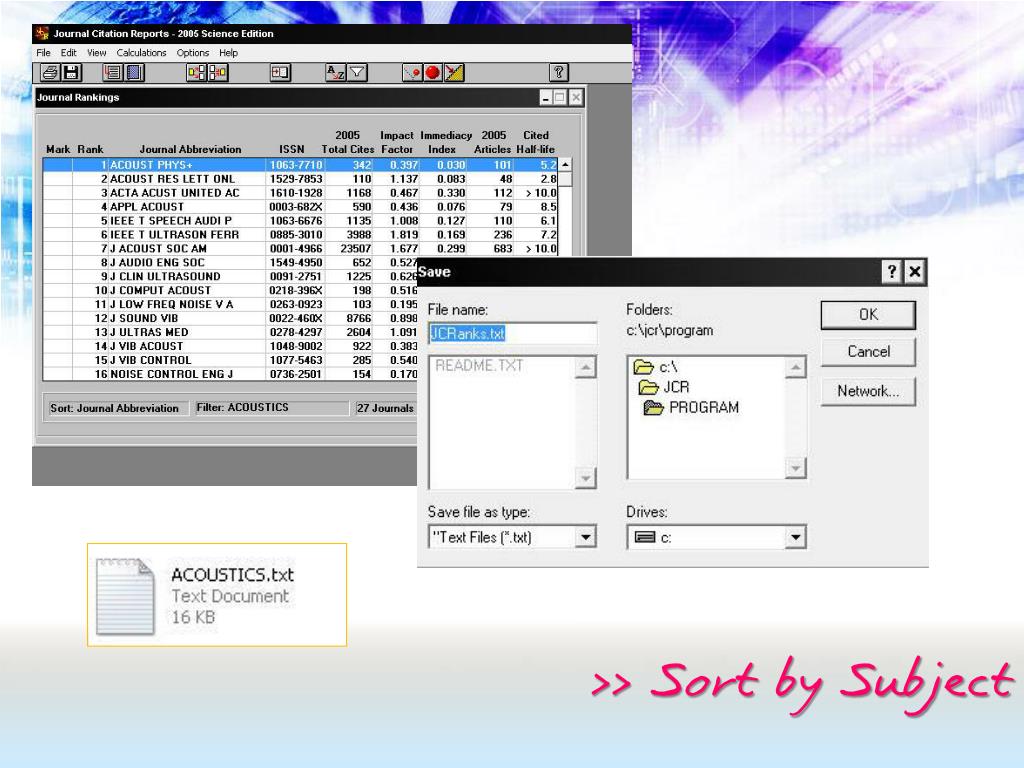Click Folders list scroll up arrow
1024x768 pixels.
pos(795,368)
